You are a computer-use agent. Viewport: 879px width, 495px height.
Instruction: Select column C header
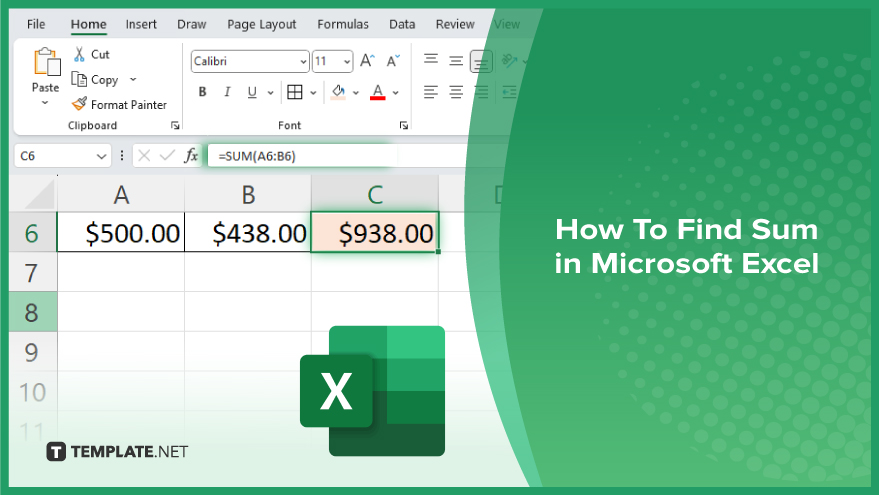coord(375,194)
